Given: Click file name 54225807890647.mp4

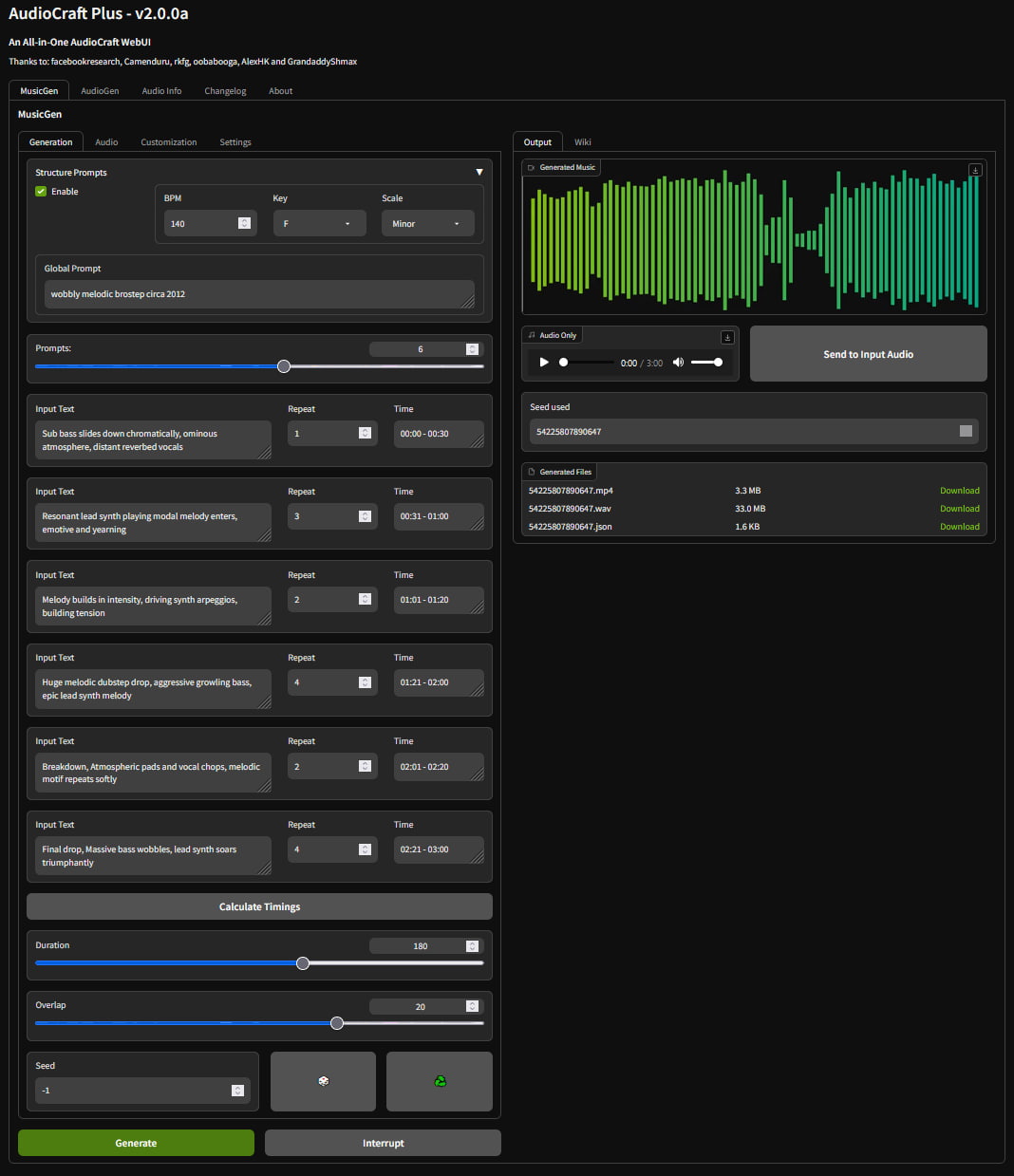Looking at the screenshot, I should coord(571,491).
